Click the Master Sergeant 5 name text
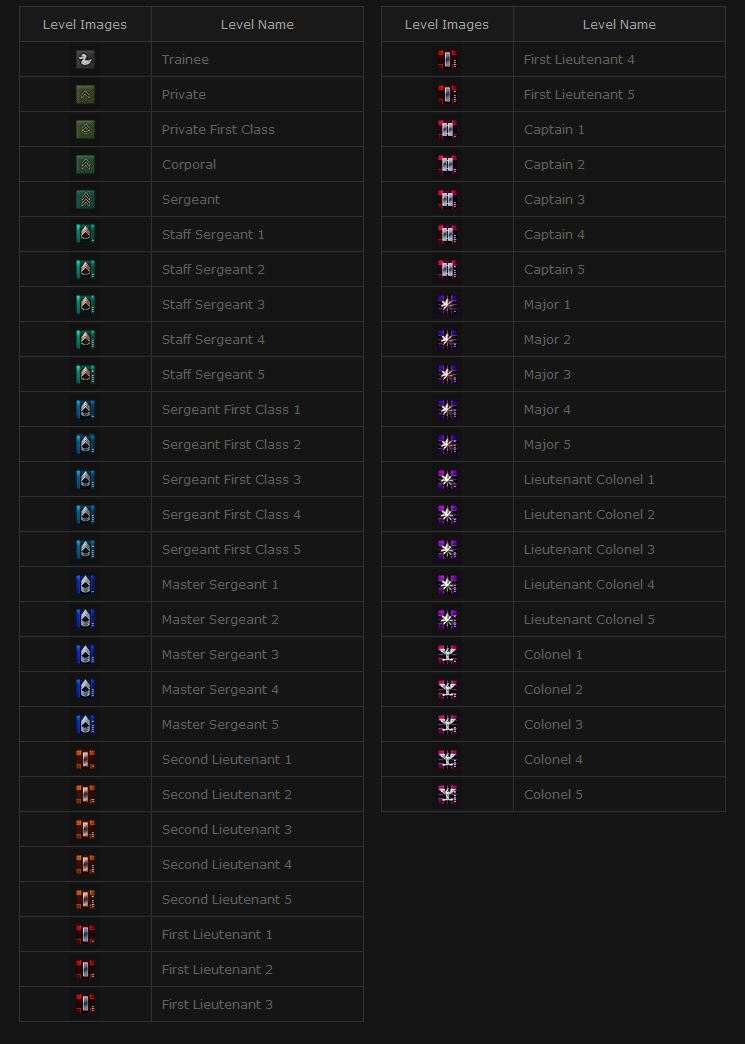The height and width of the screenshot is (1044, 746). tap(220, 725)
